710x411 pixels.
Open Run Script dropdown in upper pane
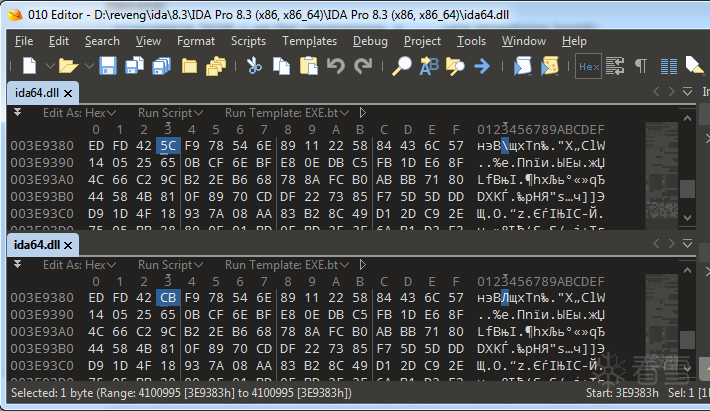(x=170, y=113)
